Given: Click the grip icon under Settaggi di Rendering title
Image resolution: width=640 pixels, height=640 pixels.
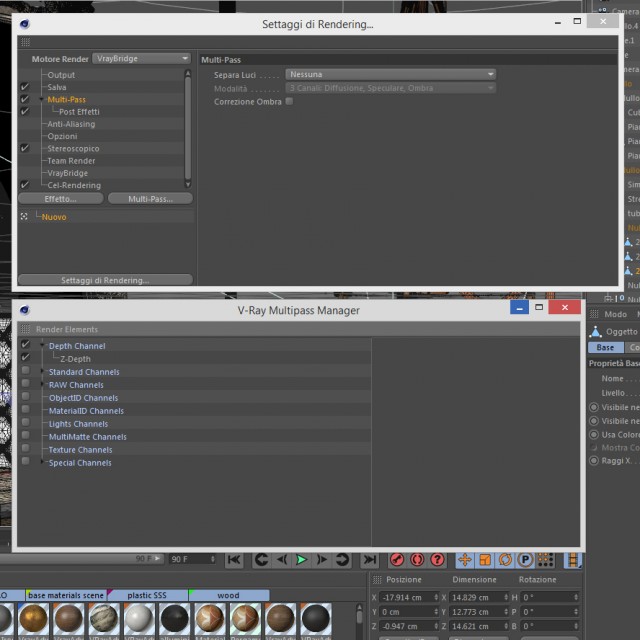Looking at the screenshot, I should point(25,42).
